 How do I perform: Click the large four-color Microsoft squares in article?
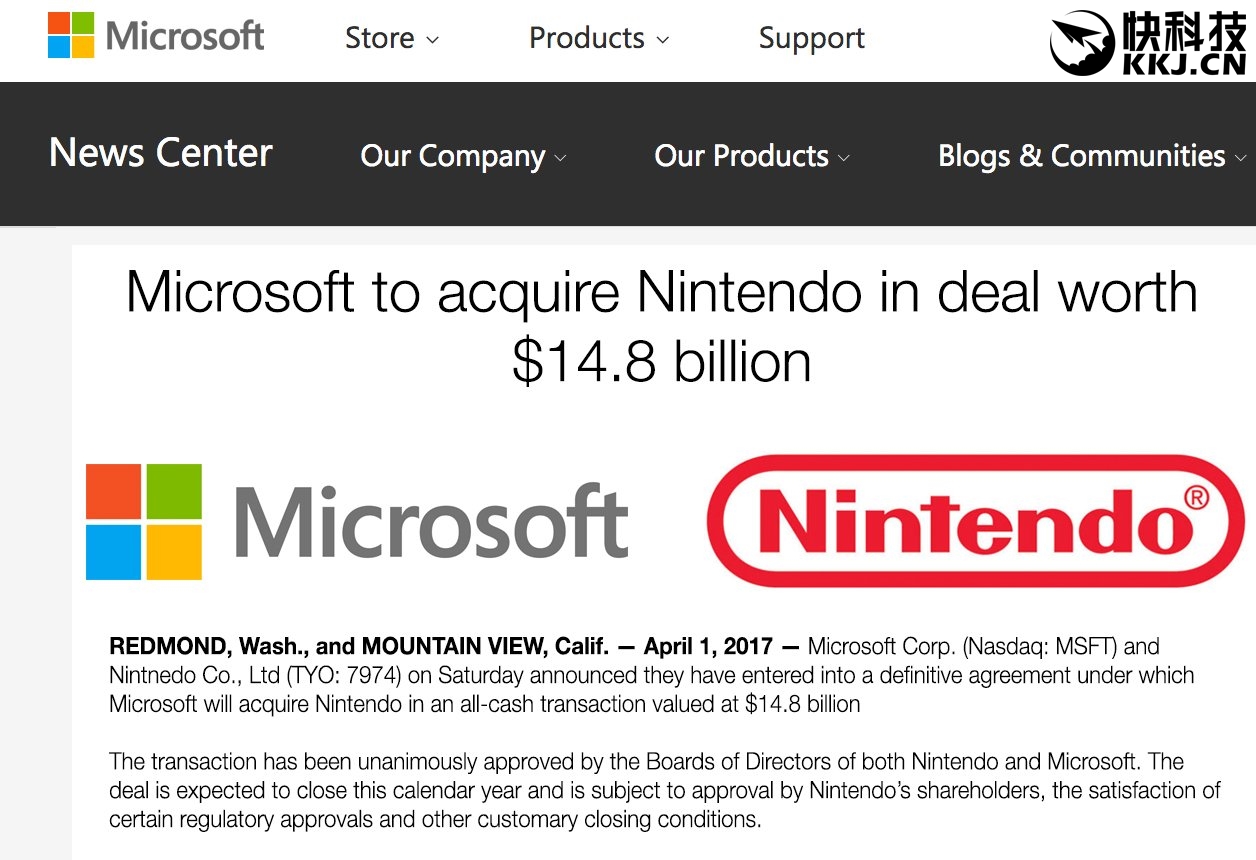pos(144,521)
